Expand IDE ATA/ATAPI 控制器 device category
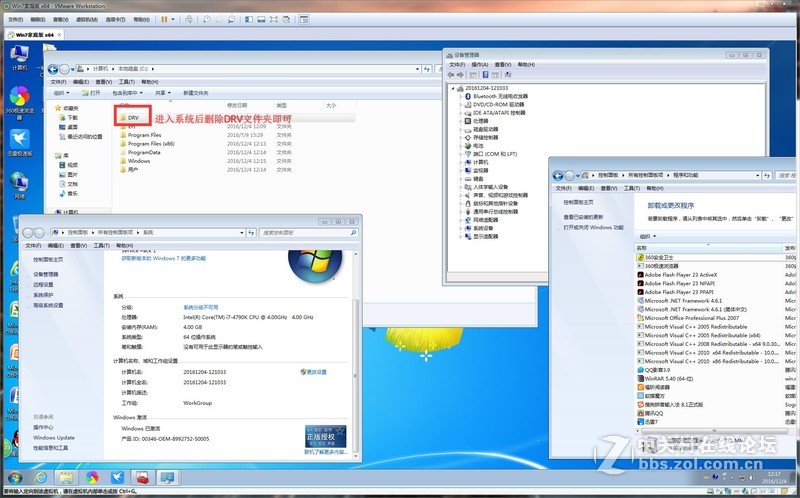The width and height of the screenshot is (800, 498). (x=461, y=113)
